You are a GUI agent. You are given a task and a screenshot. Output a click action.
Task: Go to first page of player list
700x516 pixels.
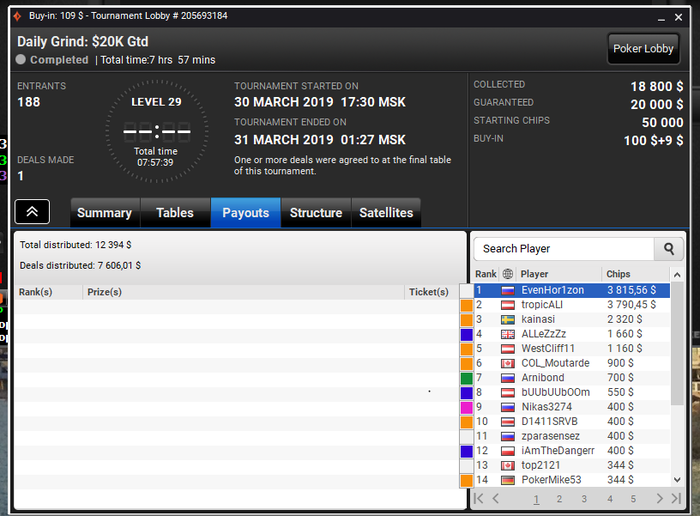tap(478, 499)
